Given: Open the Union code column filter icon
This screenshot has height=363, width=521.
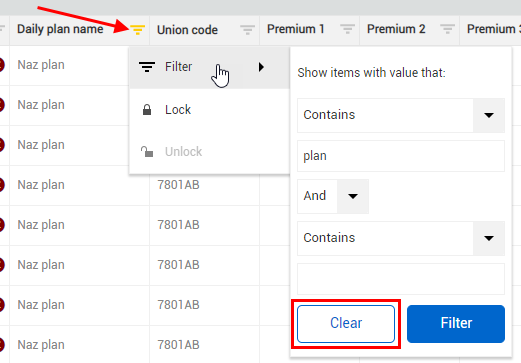Looking at the screenshot, I should pyautogui.click(x=247, y=30).
